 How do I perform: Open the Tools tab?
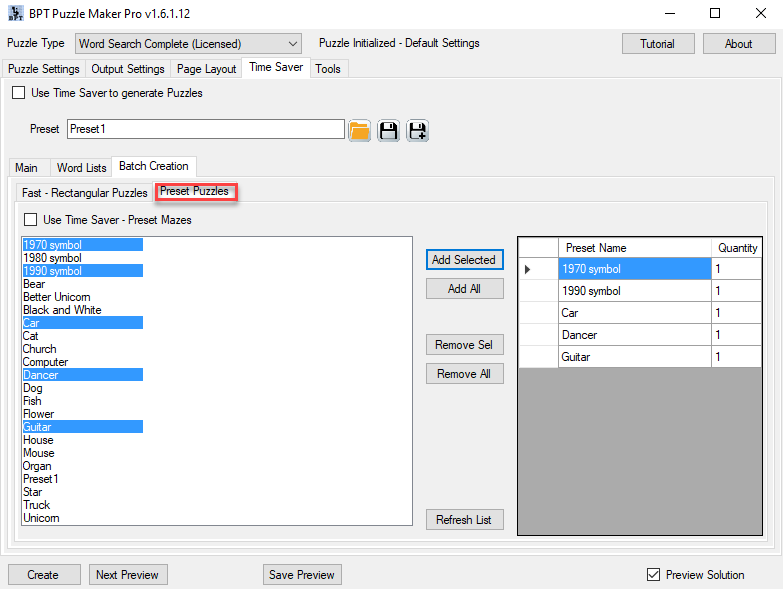tap(328, 69)
